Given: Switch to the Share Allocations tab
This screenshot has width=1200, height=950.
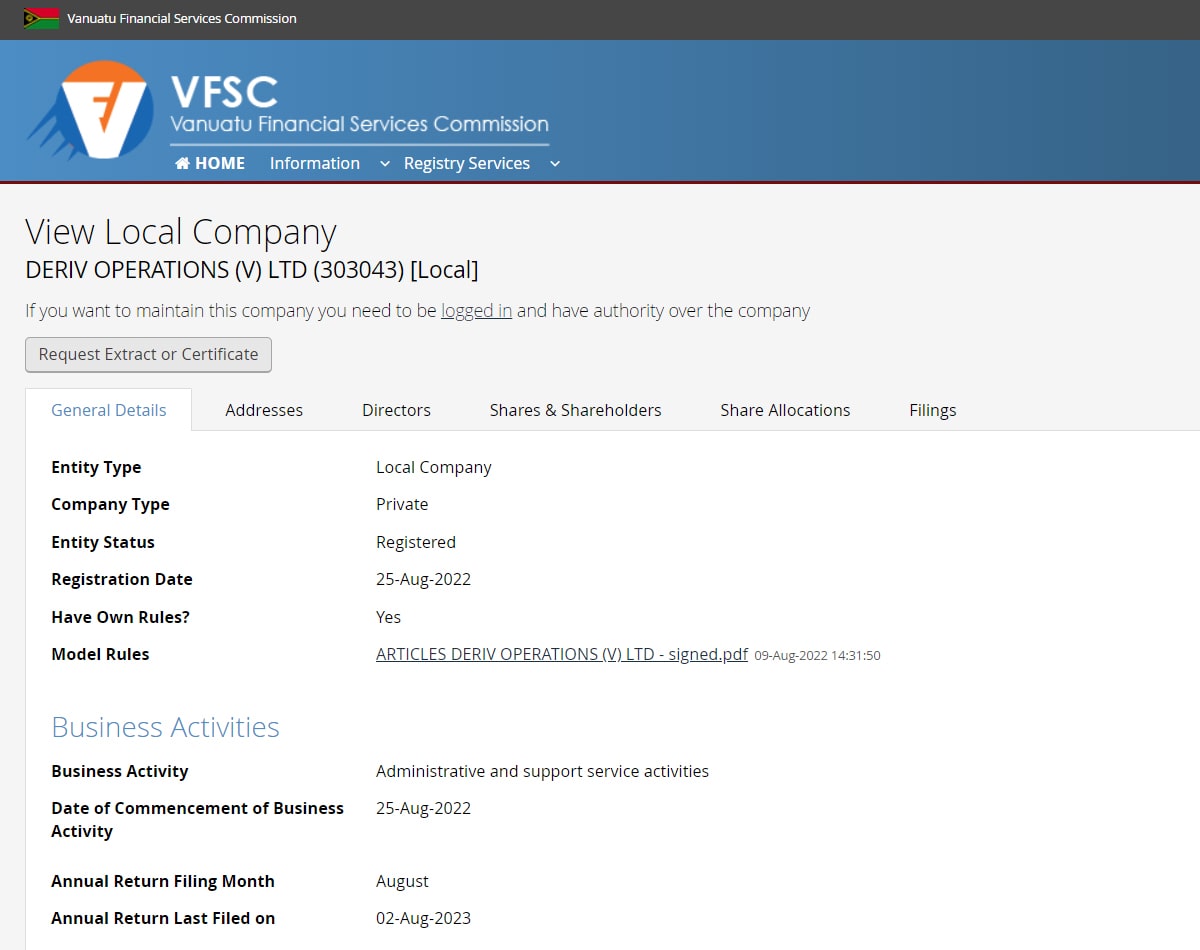Looking at the screenshot, I should coord(785,410).
